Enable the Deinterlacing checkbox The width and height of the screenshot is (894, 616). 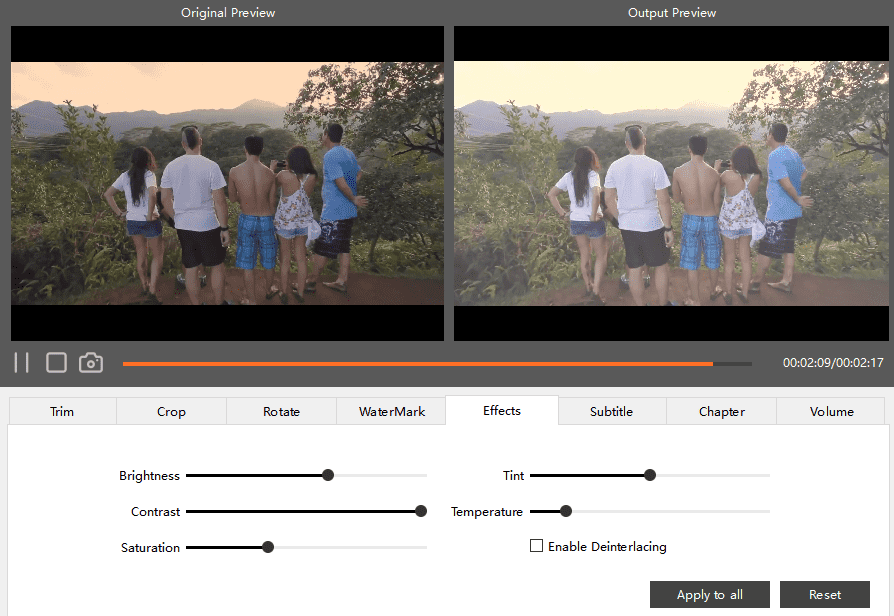click(537, 546)
